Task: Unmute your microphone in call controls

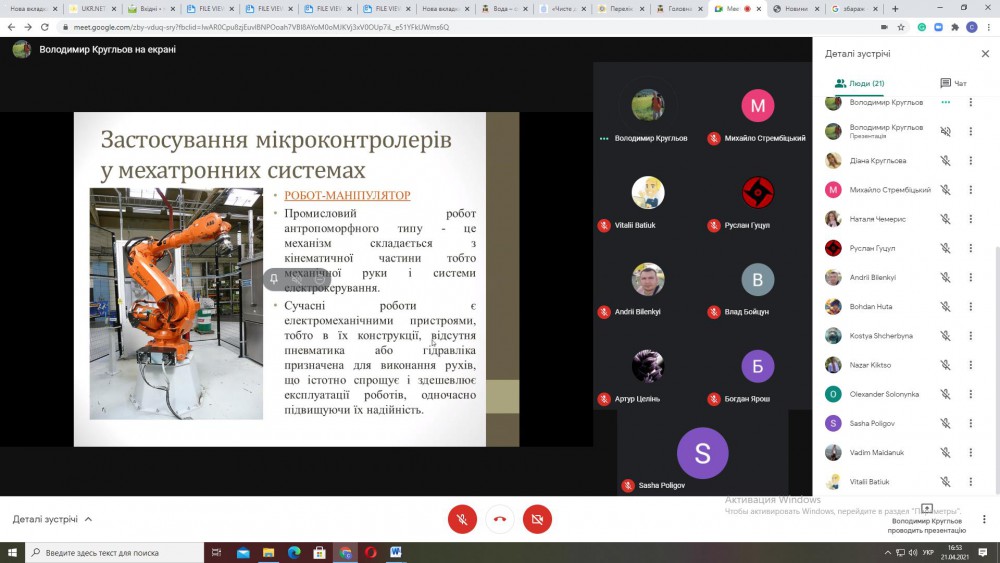Action: coord(461,519)
